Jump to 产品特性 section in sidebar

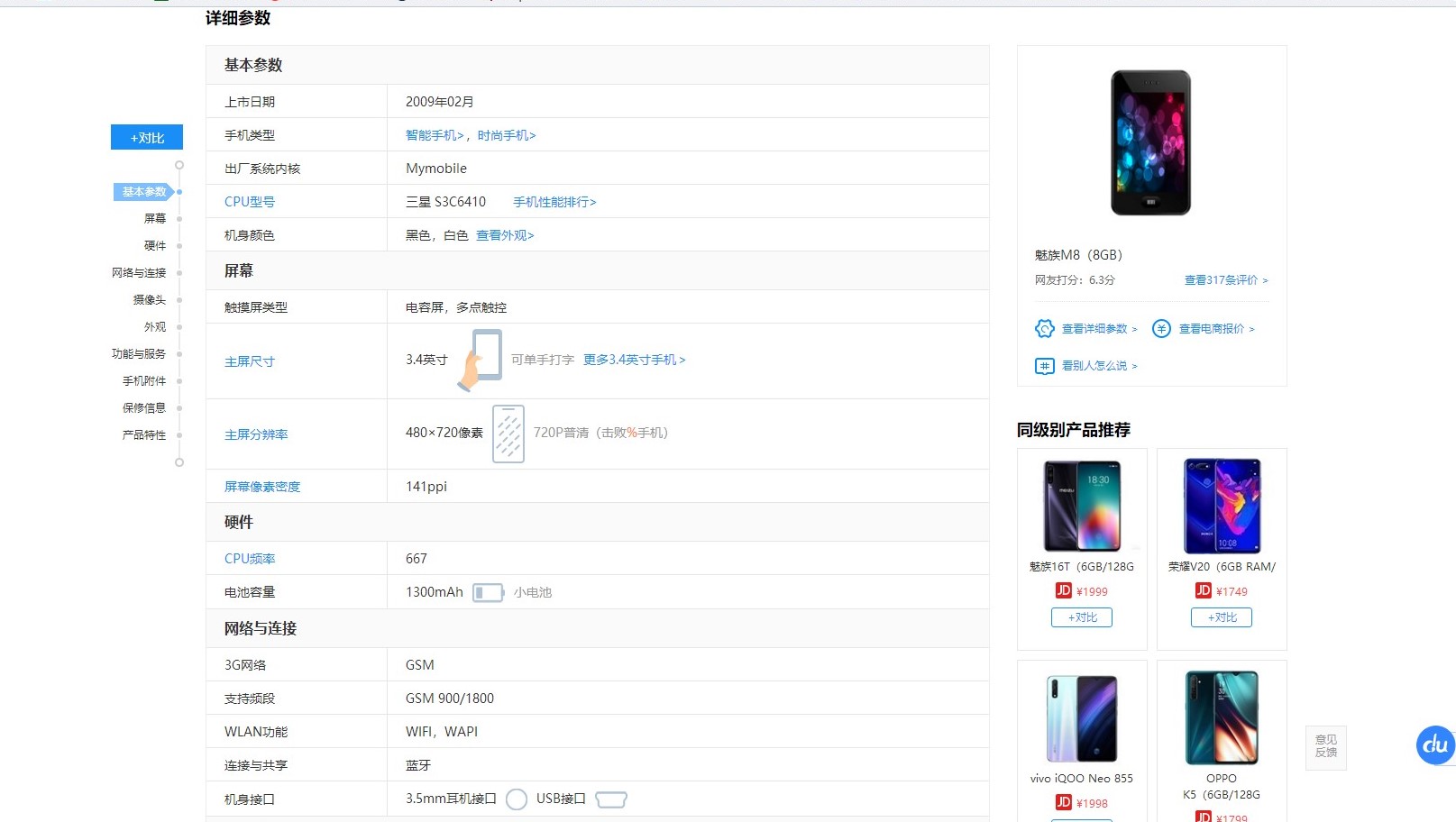click(144, 435)
